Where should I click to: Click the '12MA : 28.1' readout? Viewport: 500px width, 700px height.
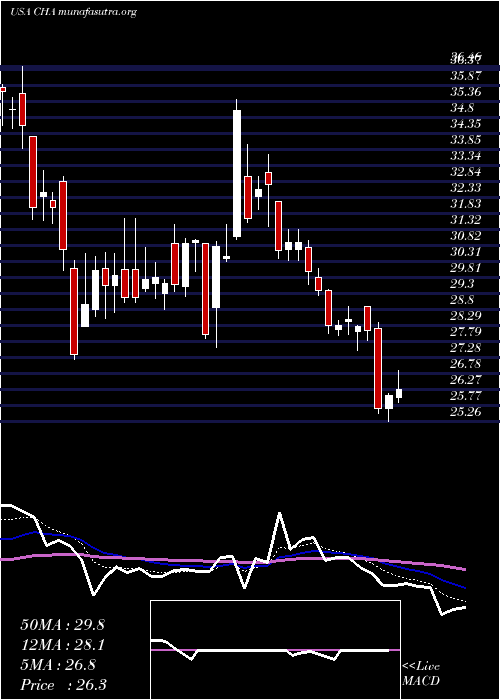click(x=63, y=645)
